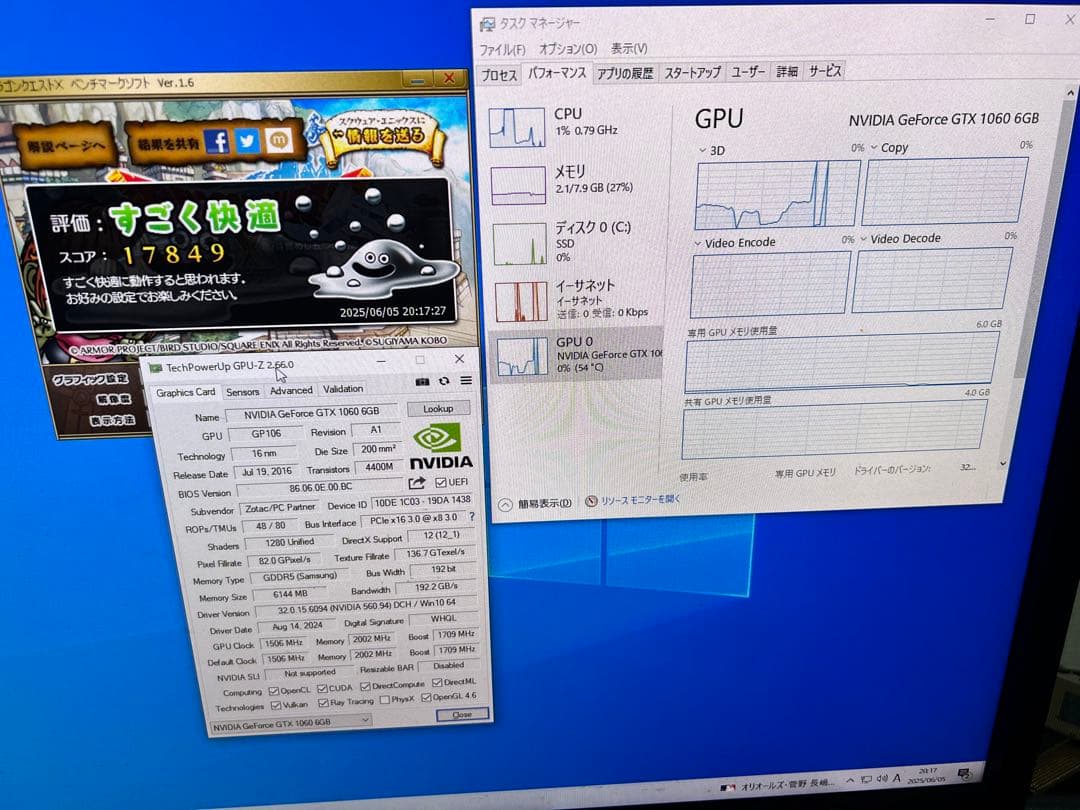The width and height of the screenshot is (1080, 810).
Task: Select the CPU performance graph thumbnail
Action: (517, 127)
